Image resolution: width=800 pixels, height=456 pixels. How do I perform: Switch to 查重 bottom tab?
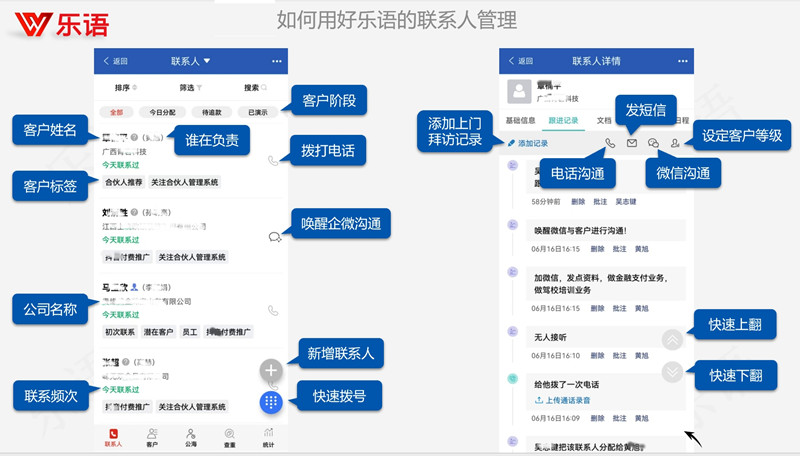[230, 438]
